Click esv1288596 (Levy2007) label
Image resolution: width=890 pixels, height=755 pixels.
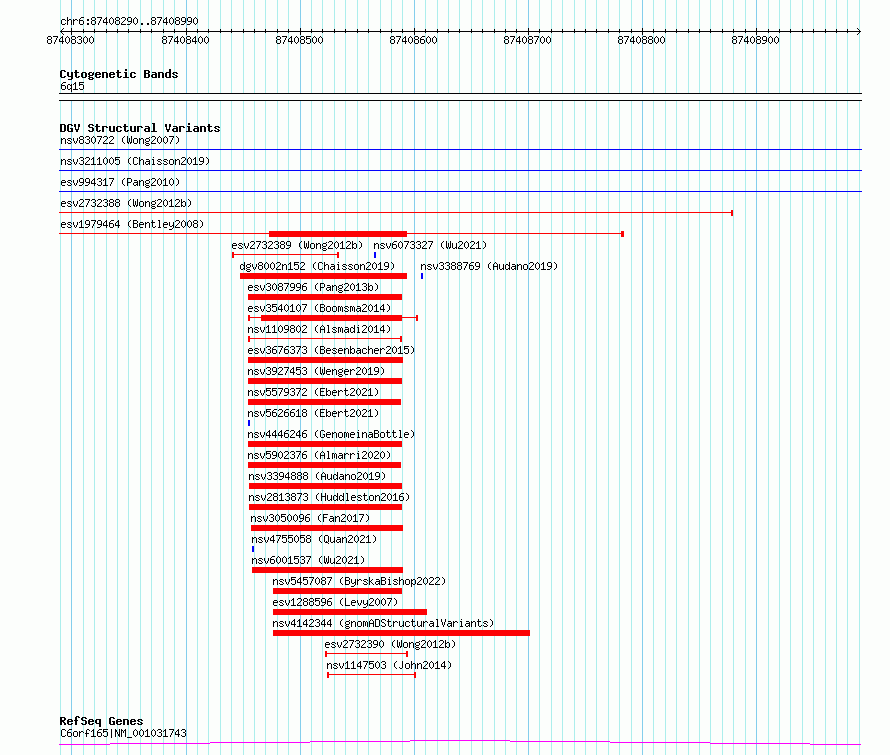335,602
